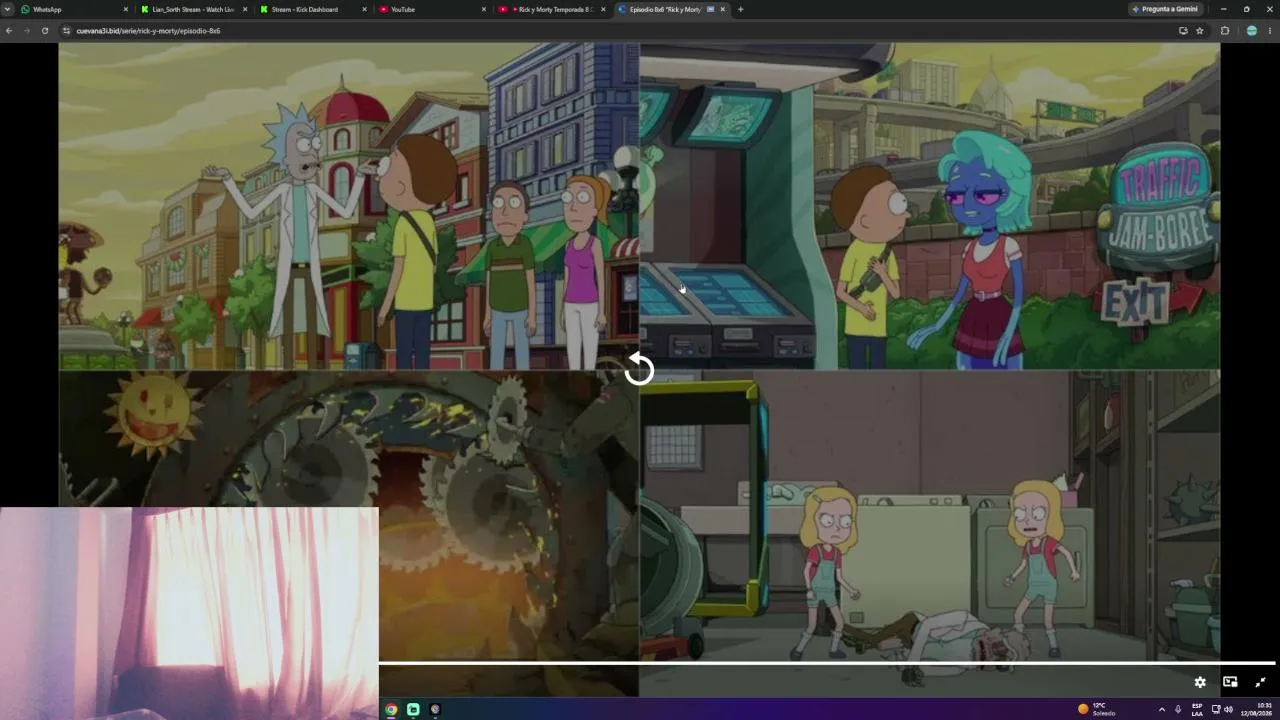This screenshot has height=720, width=1280.
Task: Show hidden system tray icons
Action: pyautogui.click(x=1161, y=709)
